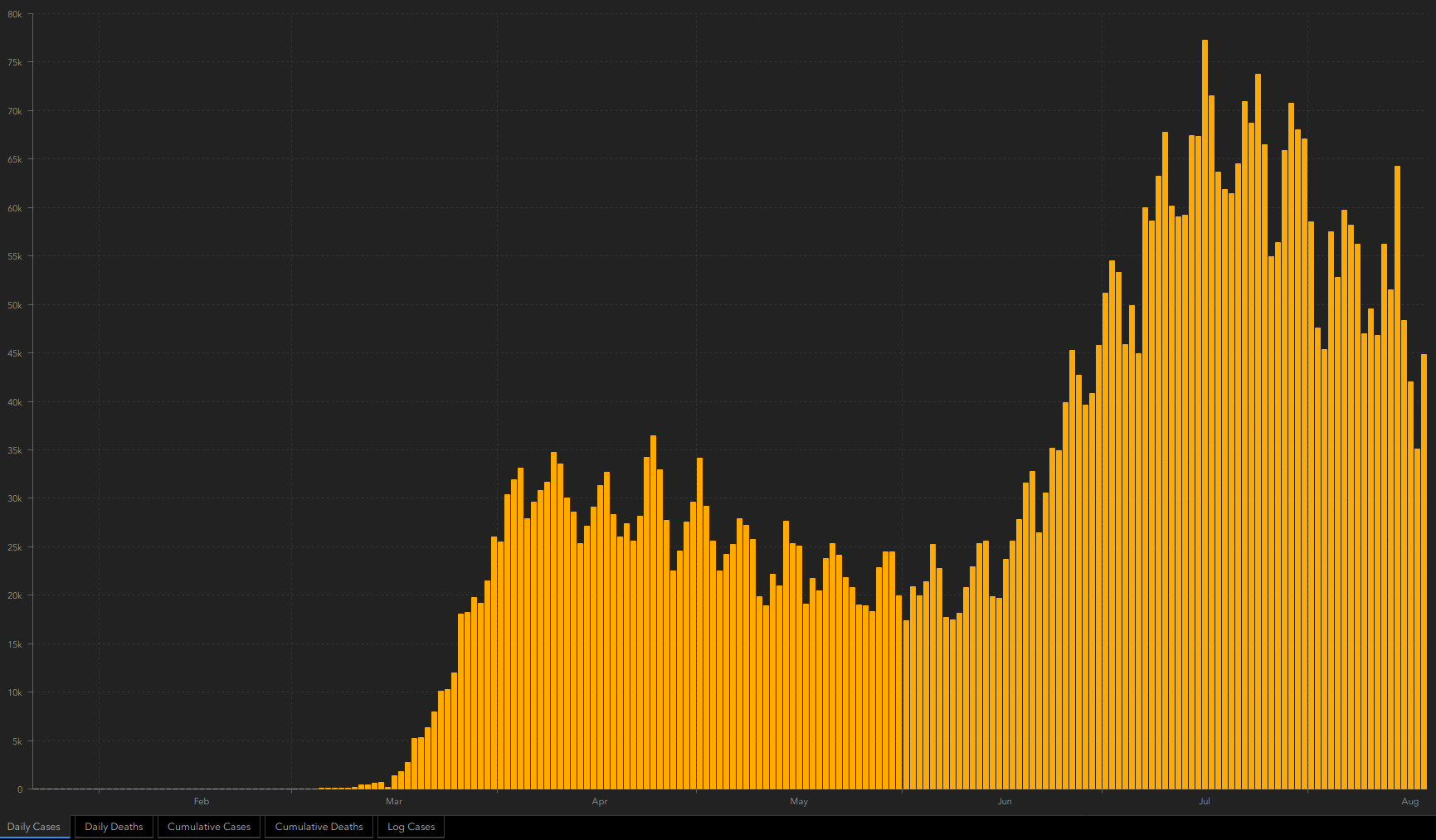1436x840 pixels.
Task: Click the tallest bar in early July
Action: tap(1205, 415)
